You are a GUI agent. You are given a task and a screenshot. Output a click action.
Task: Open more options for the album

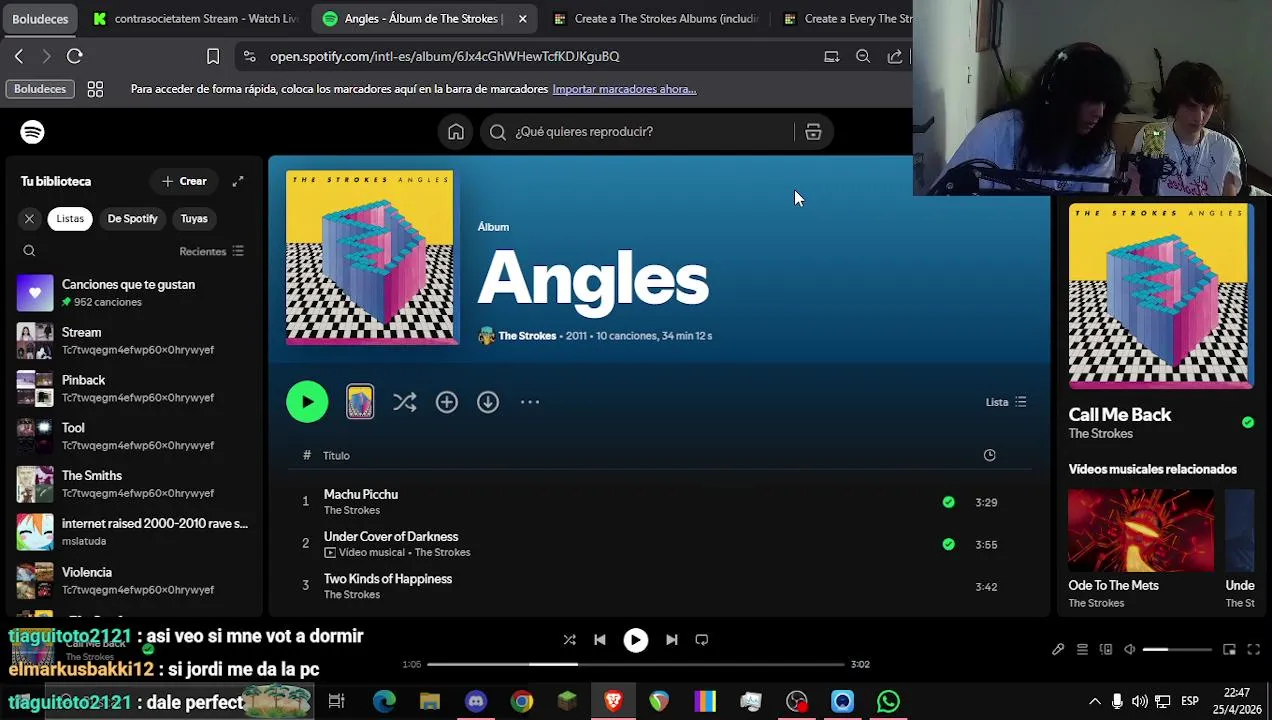point(530,402)
